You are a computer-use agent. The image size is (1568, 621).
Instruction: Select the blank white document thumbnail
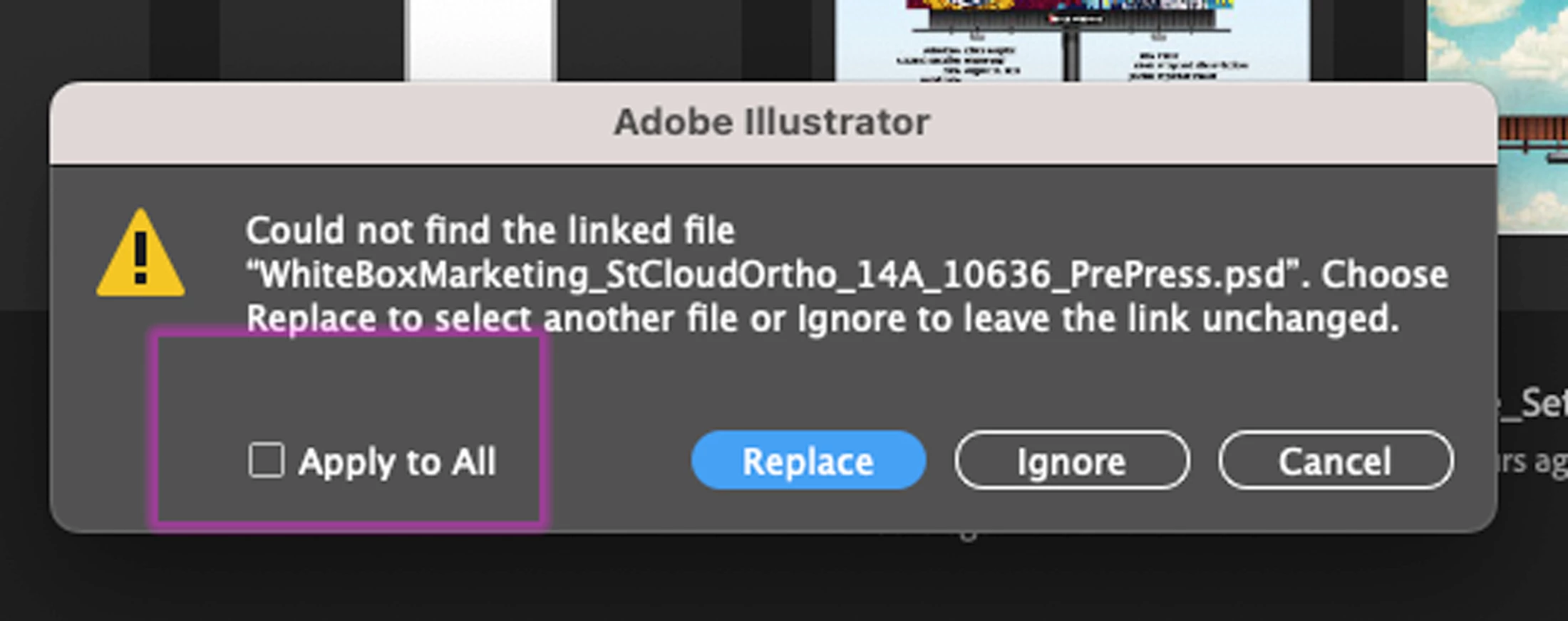pos(480,40)
